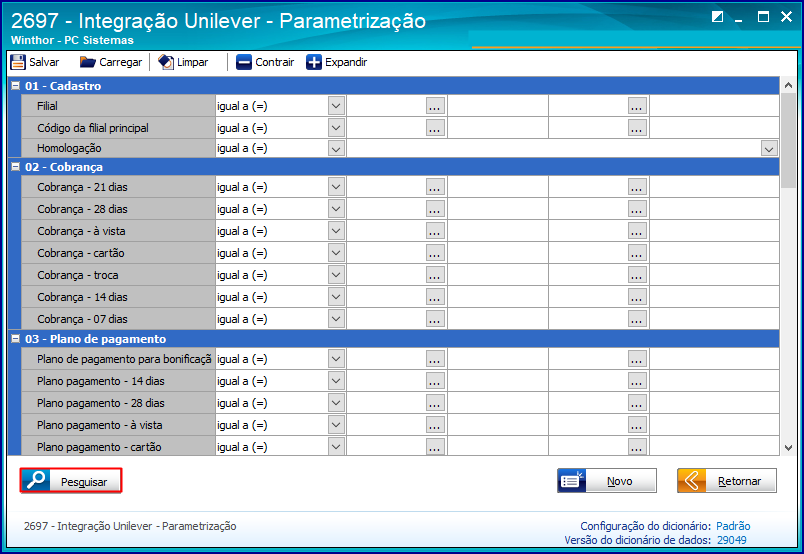Open the Carregar folder option
The height and width of the screenshot is (554, 804).
click(x=111, y=62)
